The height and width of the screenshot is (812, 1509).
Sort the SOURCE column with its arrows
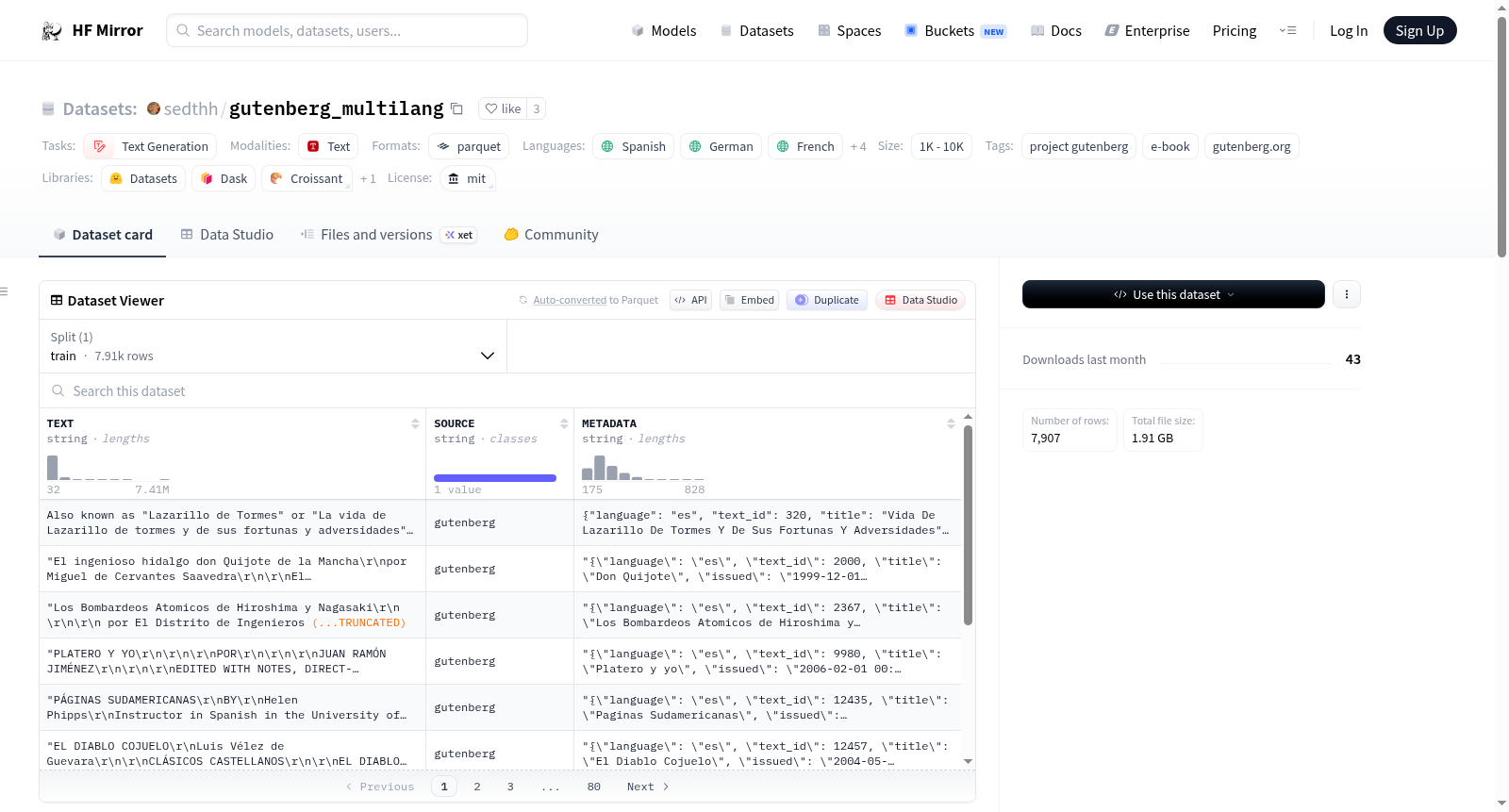564,423
